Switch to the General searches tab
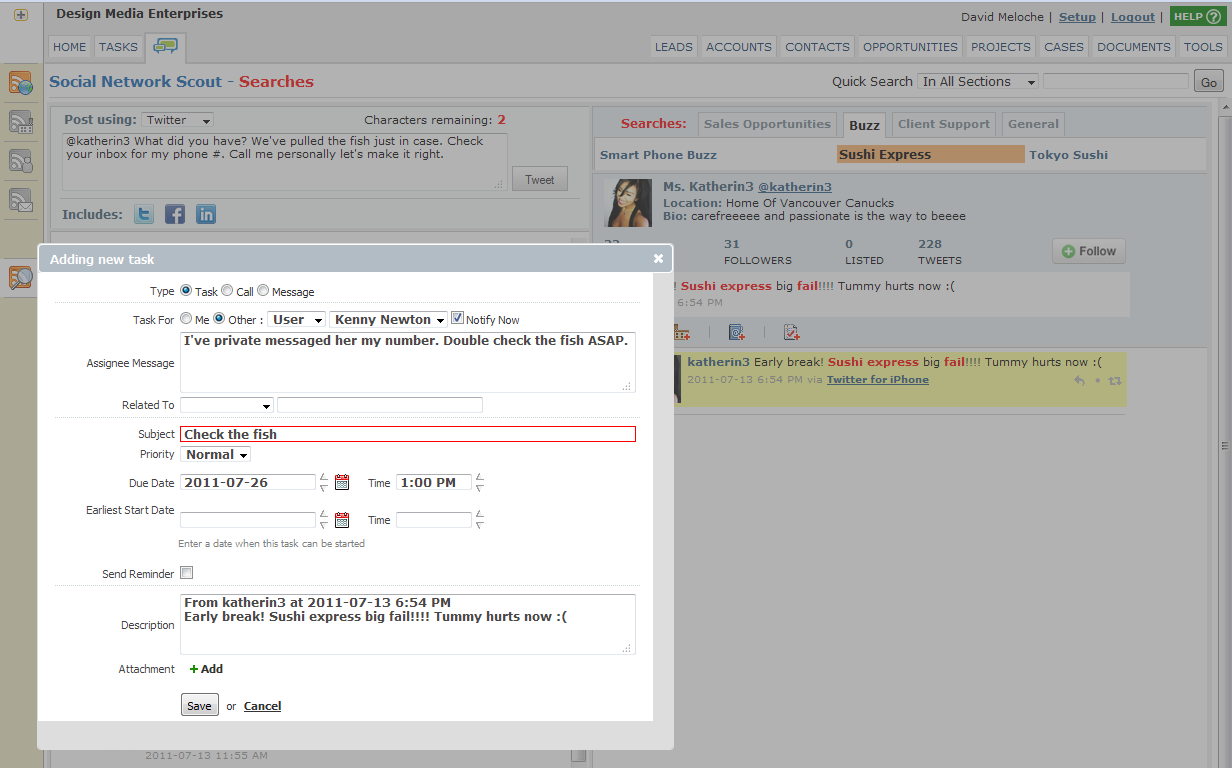This screenshot has width=1232, height=768. (x=1033, y=124)
